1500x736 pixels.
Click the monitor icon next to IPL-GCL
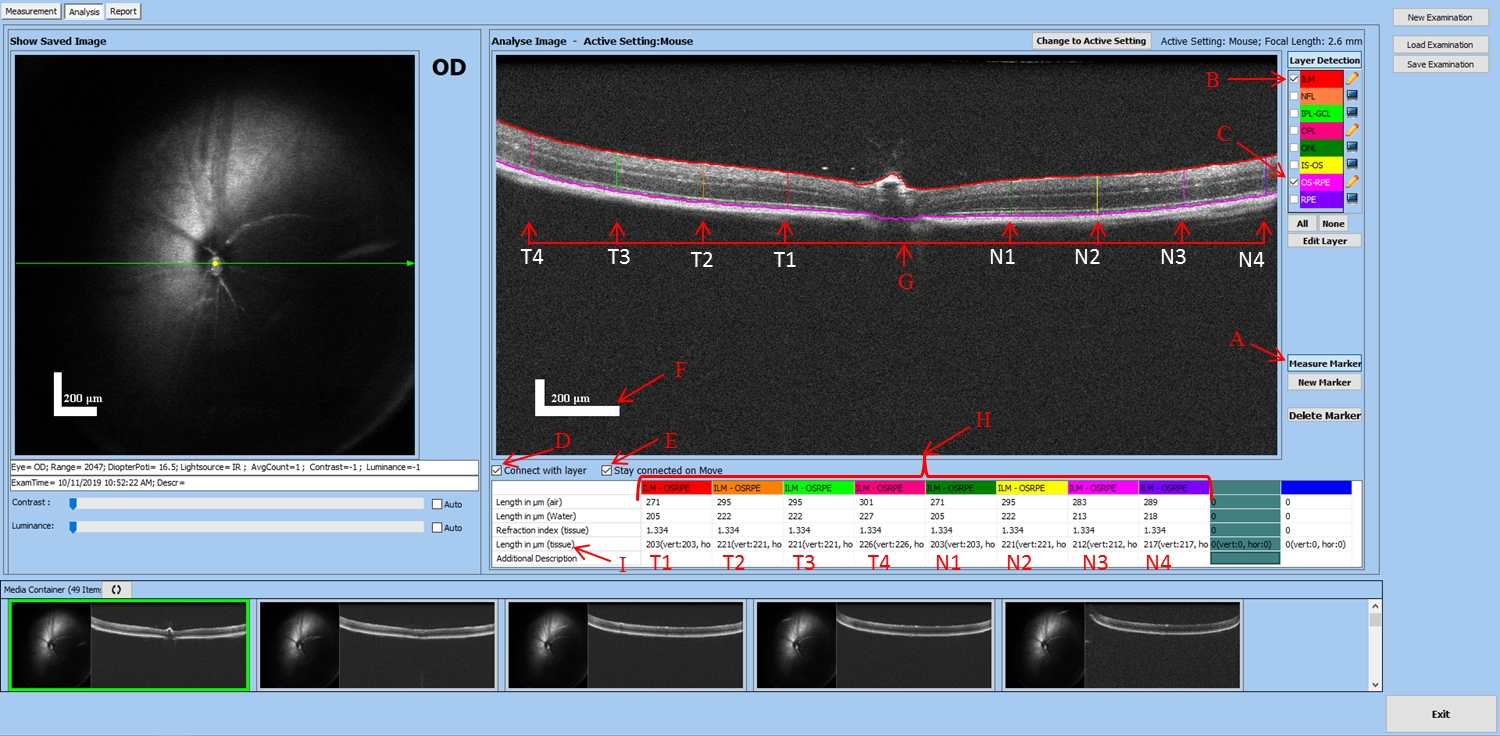[1353, 113]
